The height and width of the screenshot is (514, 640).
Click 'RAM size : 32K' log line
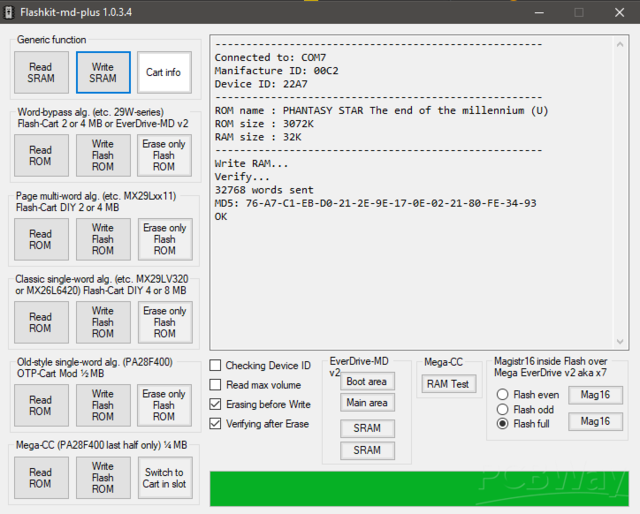click(x=258, y=137)
